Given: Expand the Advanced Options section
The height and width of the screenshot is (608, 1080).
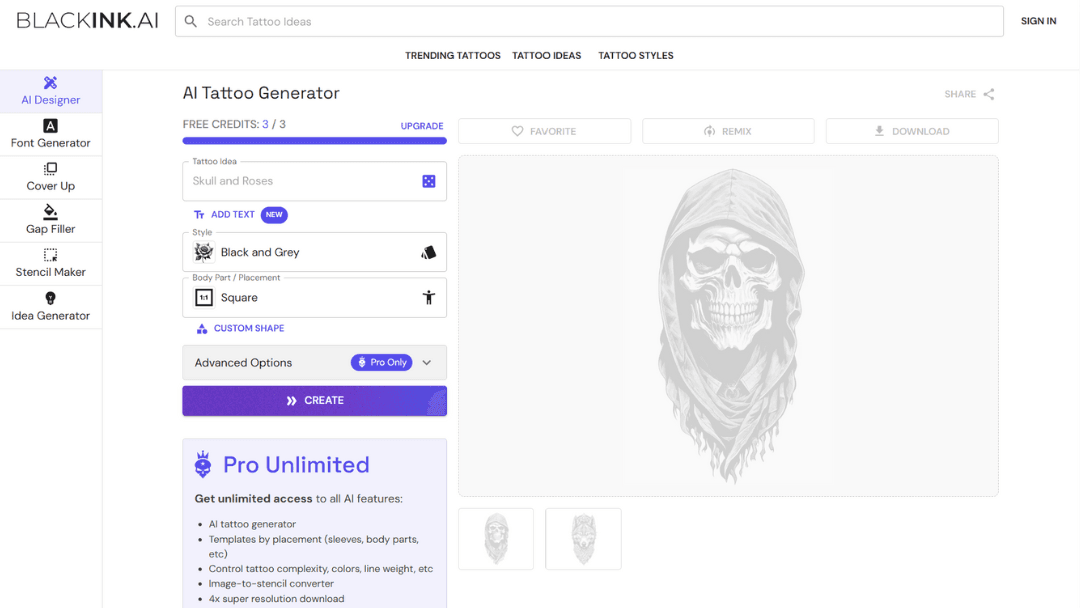Looking at the screenshot, I should click(314, 362).
